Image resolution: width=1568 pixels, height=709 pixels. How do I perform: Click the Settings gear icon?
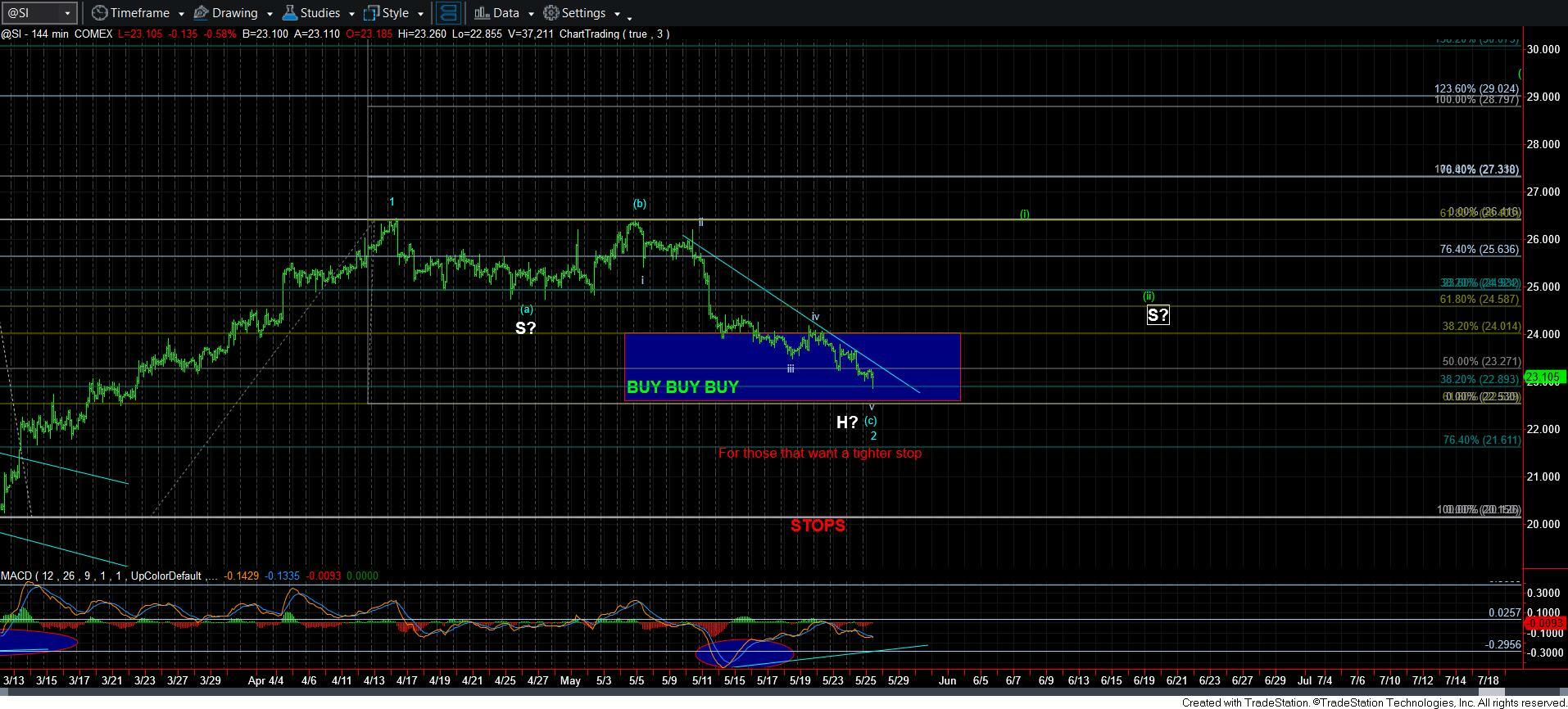click(x=551, y=13)
